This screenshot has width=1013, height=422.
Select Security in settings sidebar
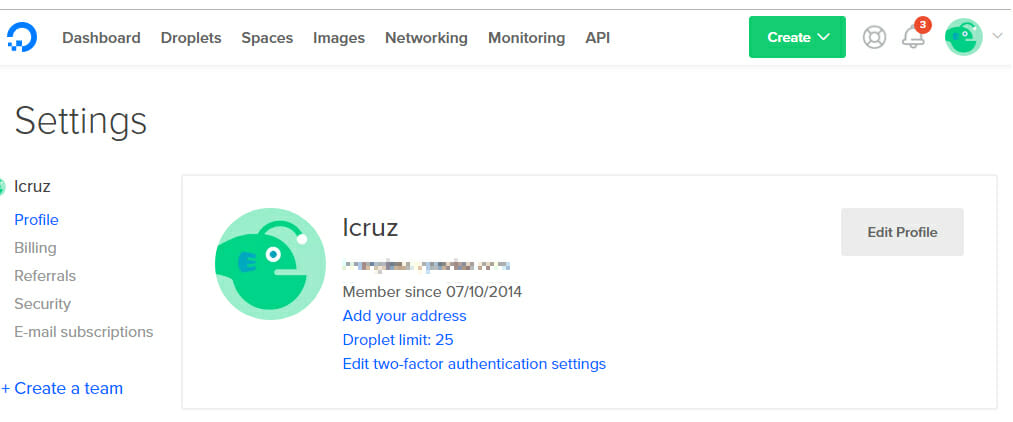(42, 304)
